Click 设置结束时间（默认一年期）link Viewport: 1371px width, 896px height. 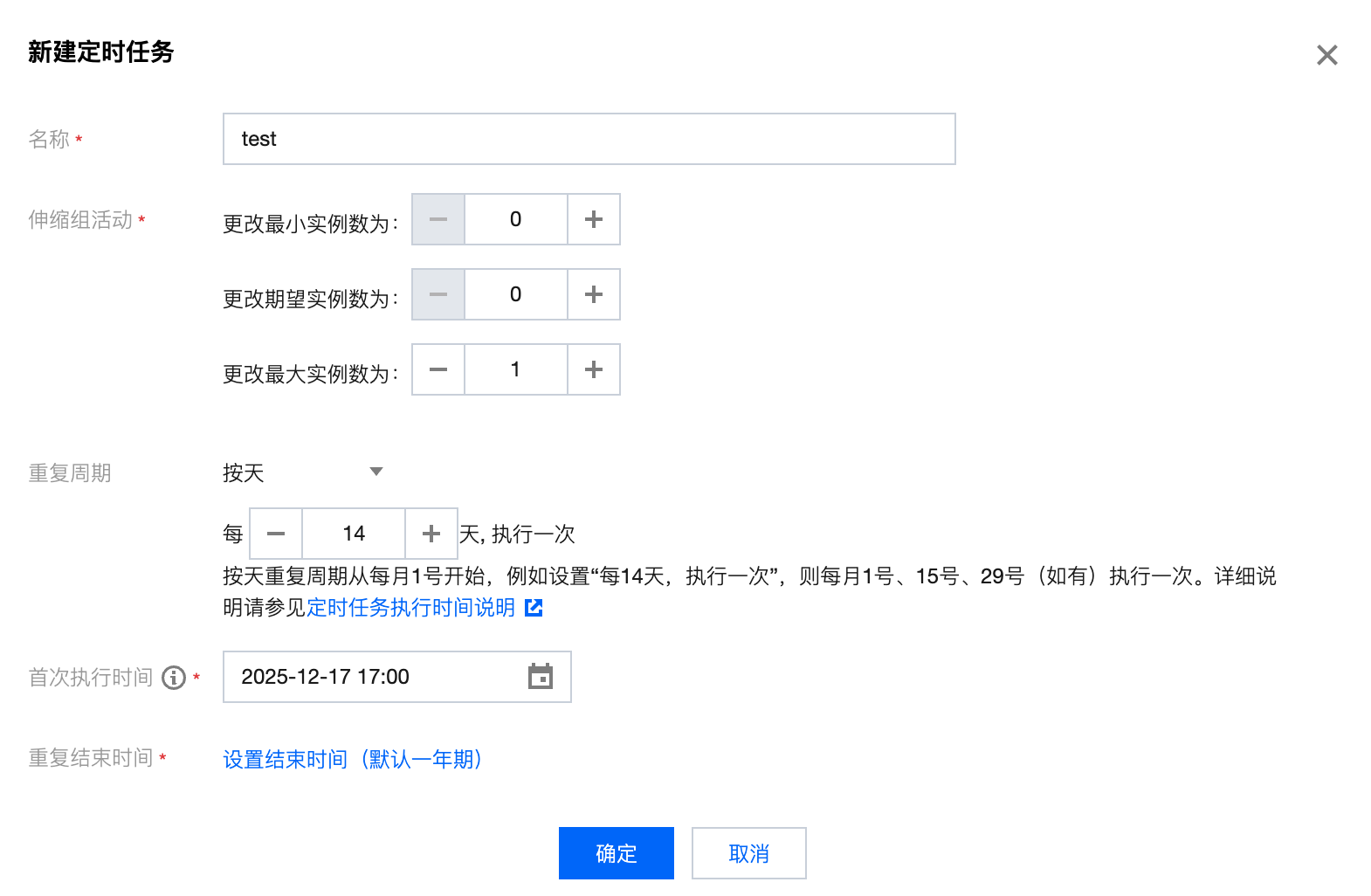point(353,759)
